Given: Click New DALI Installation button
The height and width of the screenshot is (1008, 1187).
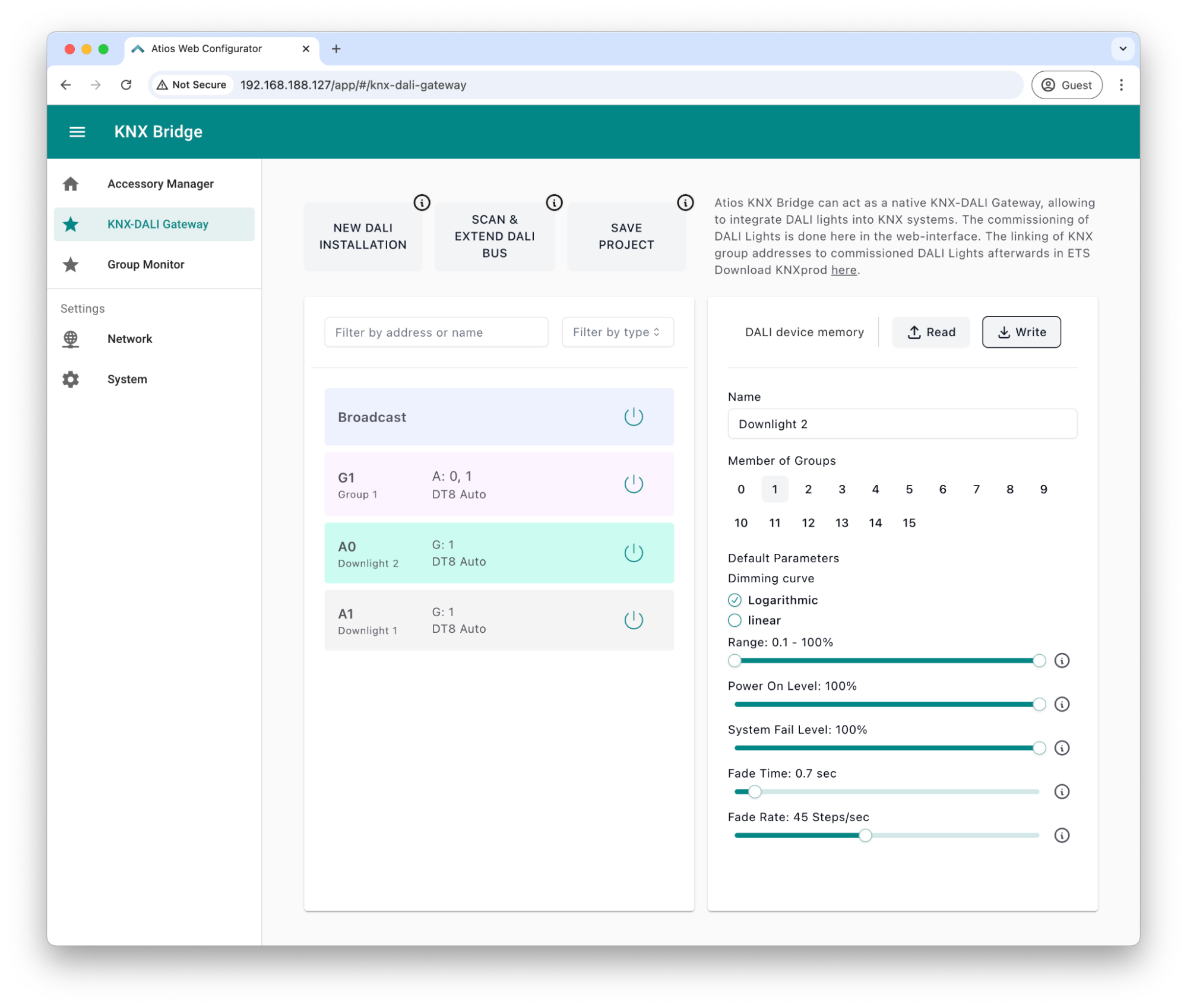Looking at the screenshot, I should [363, 236].
